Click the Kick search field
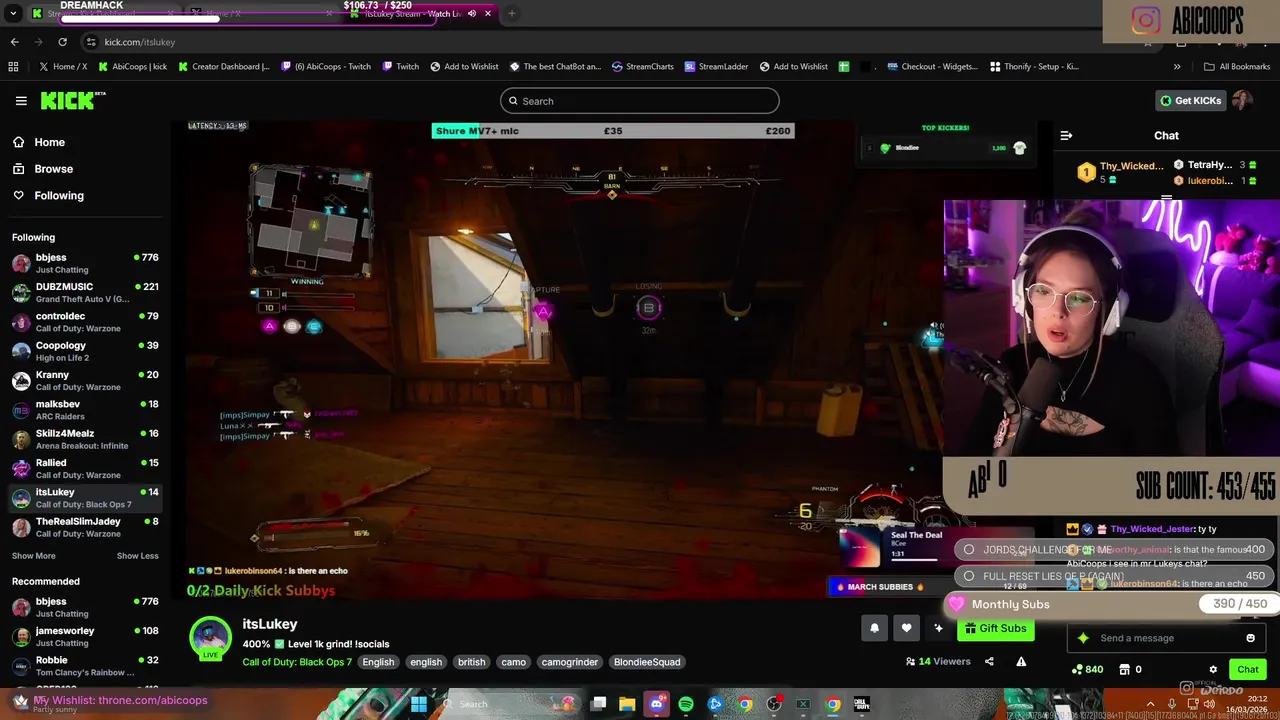The image size is (1280, 720). pos(640,101)
